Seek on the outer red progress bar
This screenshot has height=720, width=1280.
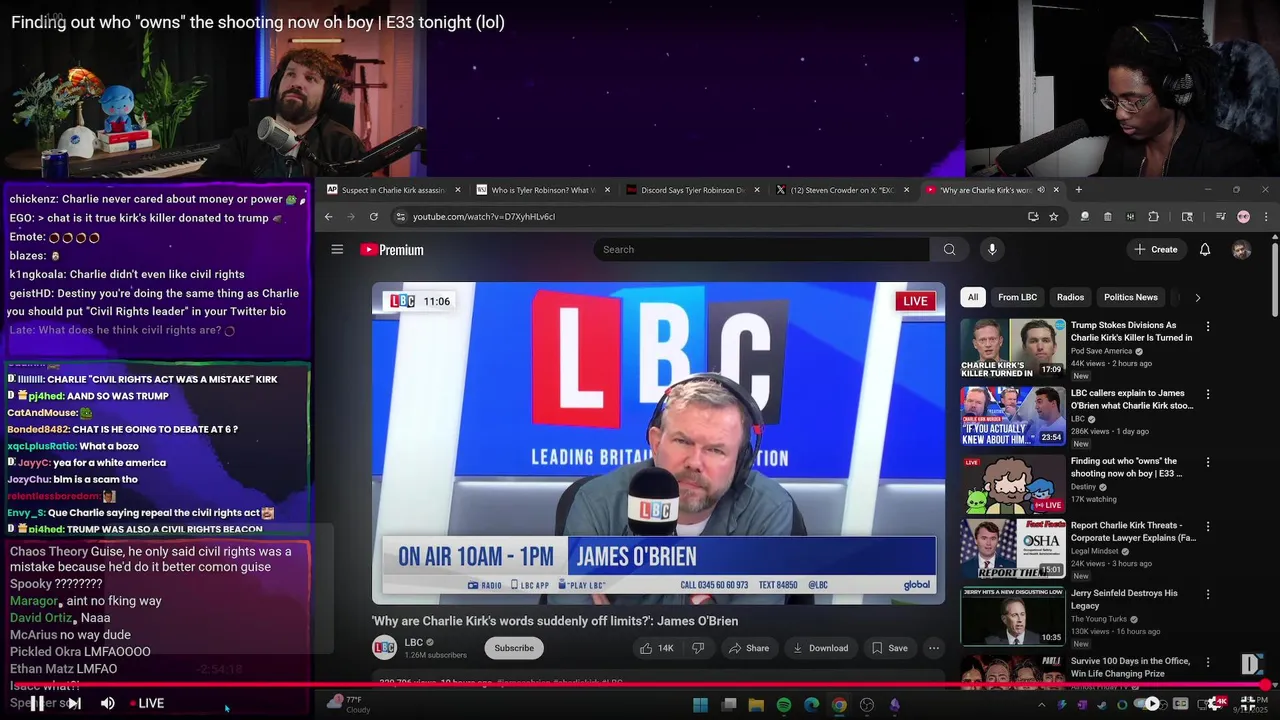[640, 685]
